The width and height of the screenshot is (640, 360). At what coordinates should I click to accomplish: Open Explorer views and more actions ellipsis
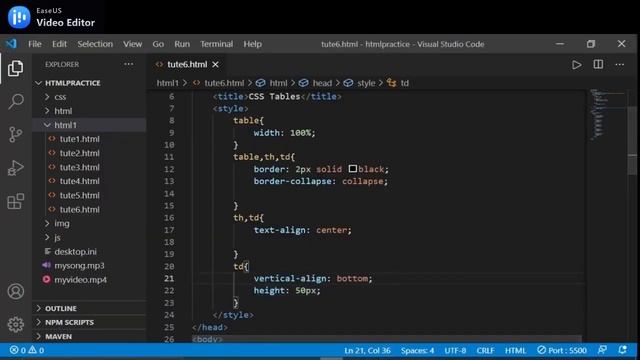pyautogui.click(x=129, y=64)
